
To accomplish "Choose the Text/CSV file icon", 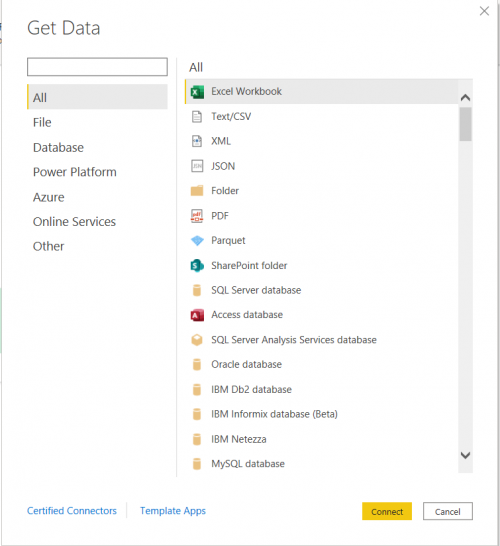I will 197,117.
